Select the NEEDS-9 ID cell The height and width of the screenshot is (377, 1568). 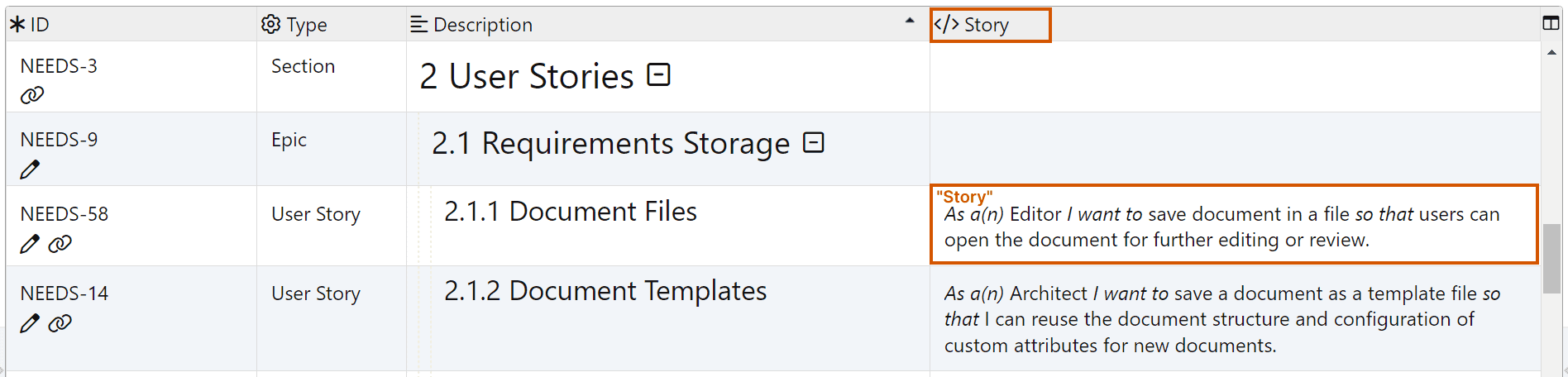[59, 140]
